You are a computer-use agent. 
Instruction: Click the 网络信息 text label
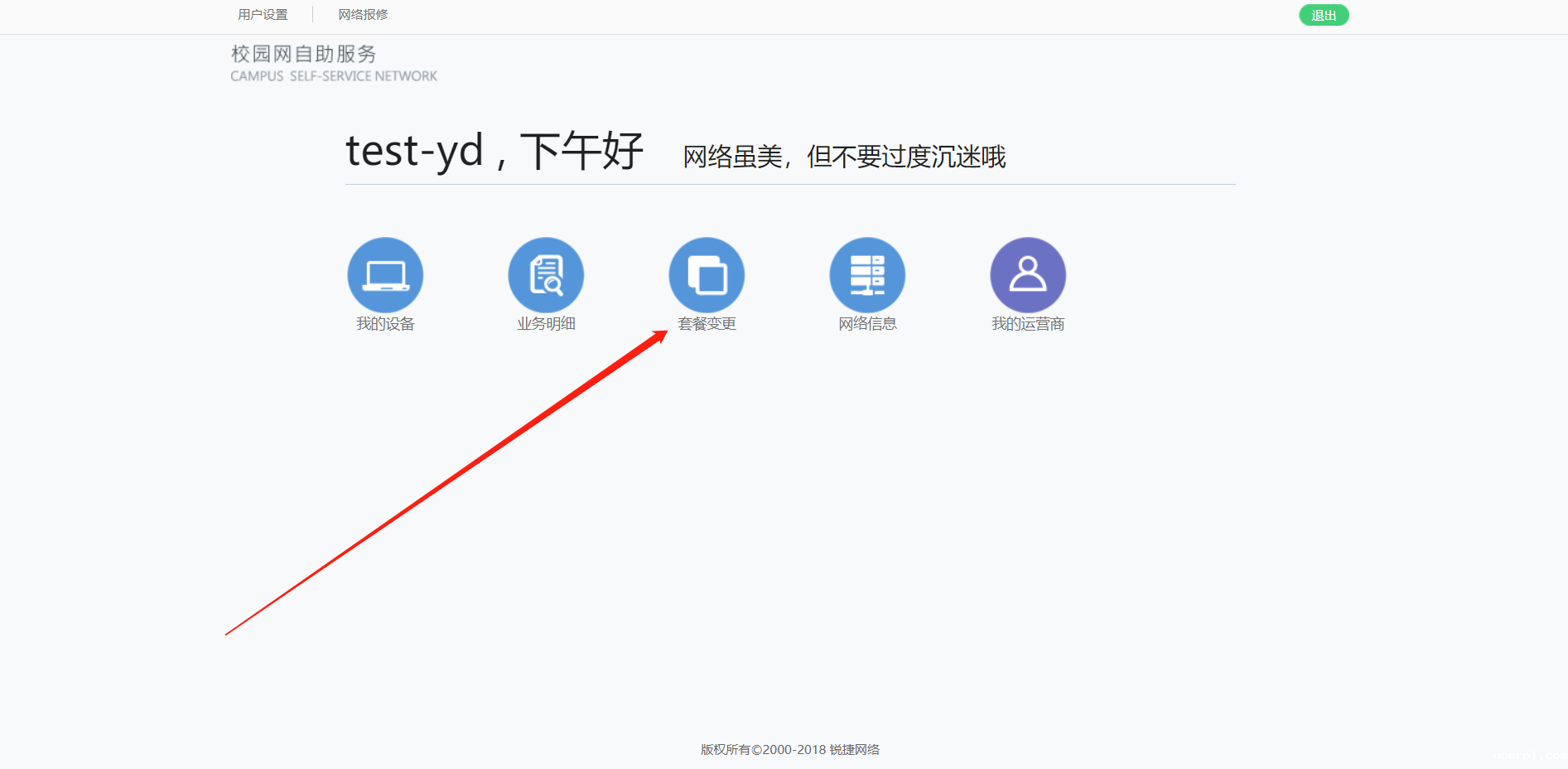pyautogui.click(x=867, y=324)
